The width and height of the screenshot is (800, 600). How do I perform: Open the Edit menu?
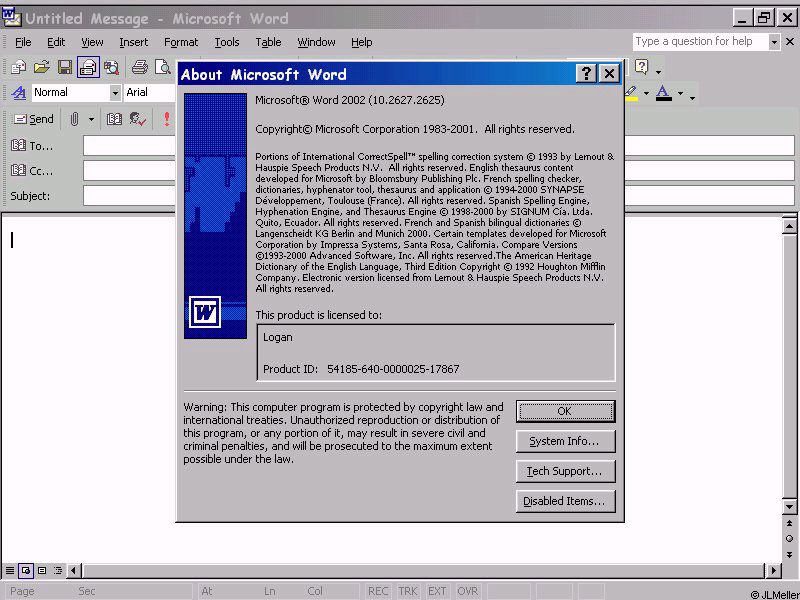pos(56,42)
